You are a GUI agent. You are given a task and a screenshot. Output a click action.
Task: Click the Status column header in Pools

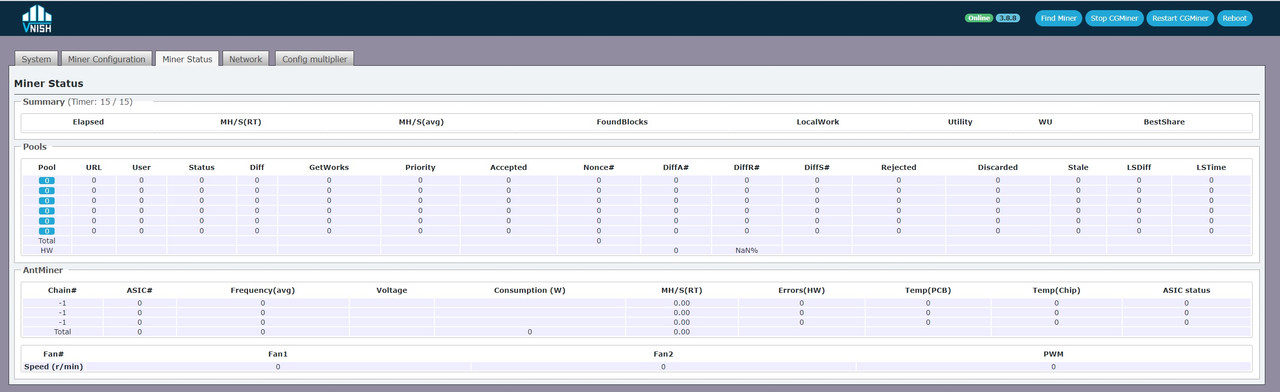click(x=201, y=167)
